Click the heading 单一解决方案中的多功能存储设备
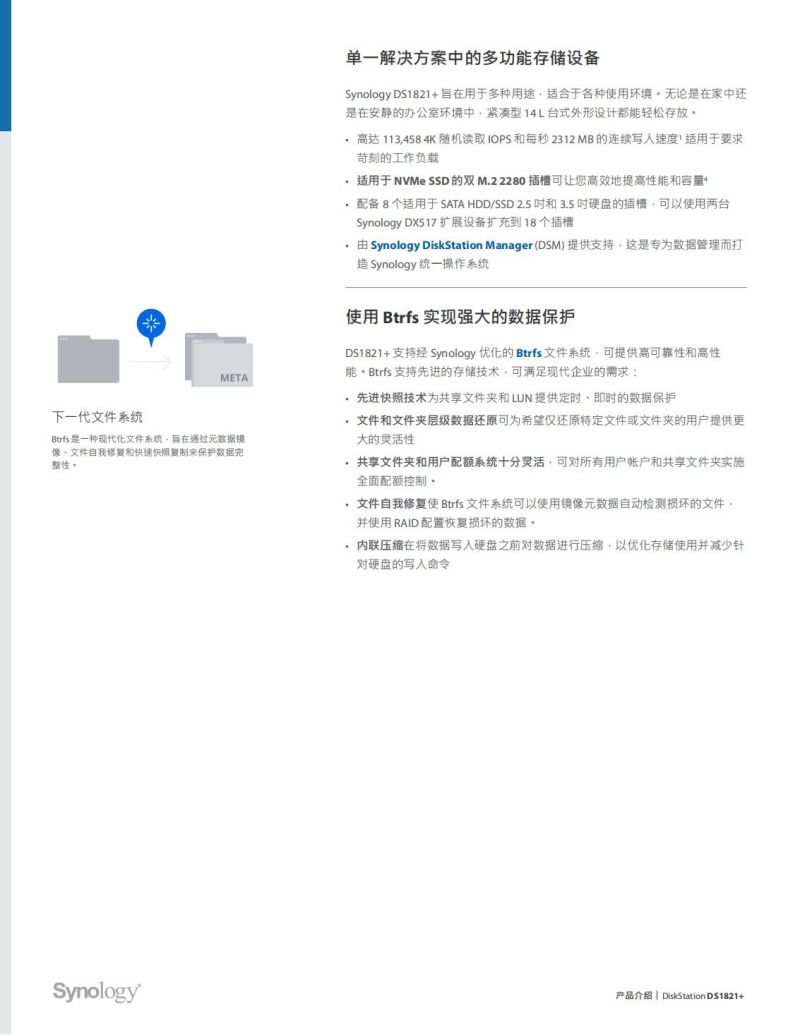This screenshot has width=800, height=1035. coord(472,57)
